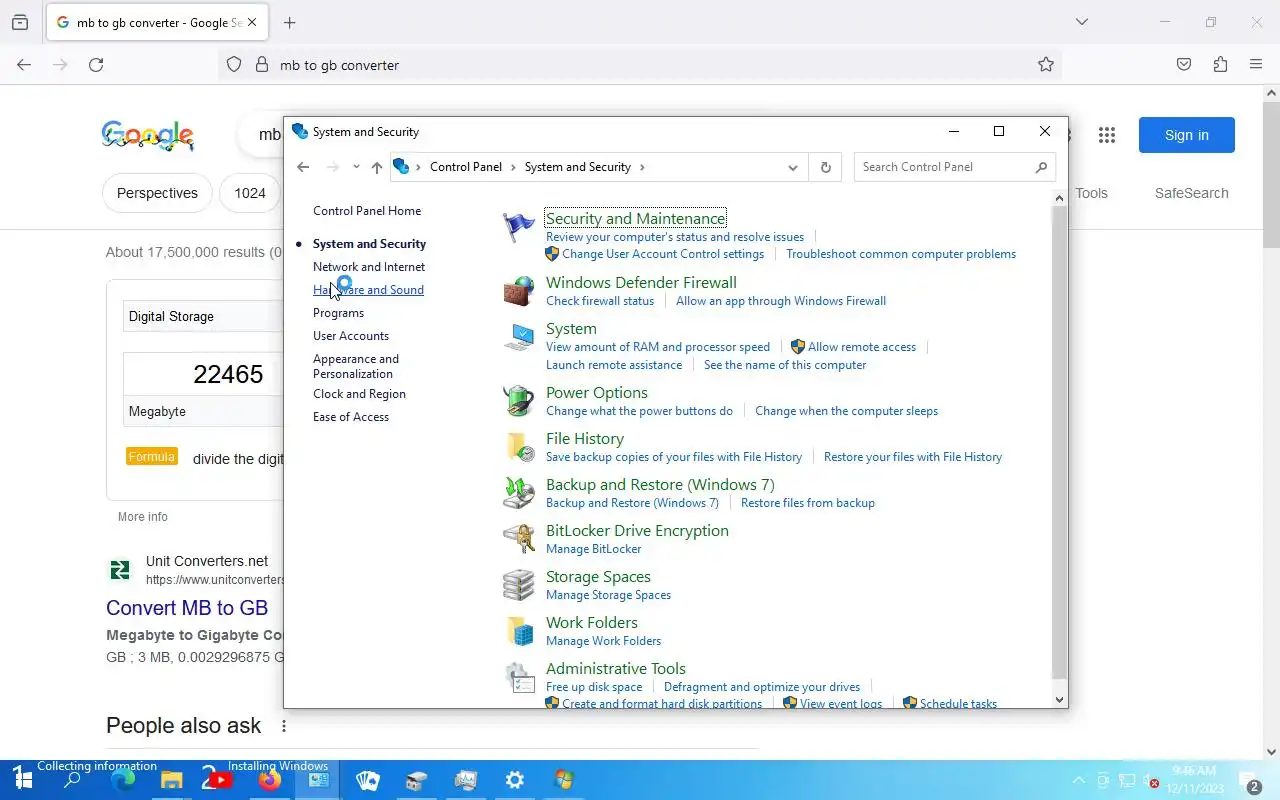This screenshot has height=800, width=1280.
Task: Click Allow remote access link
Action: [x=862, y=347]
